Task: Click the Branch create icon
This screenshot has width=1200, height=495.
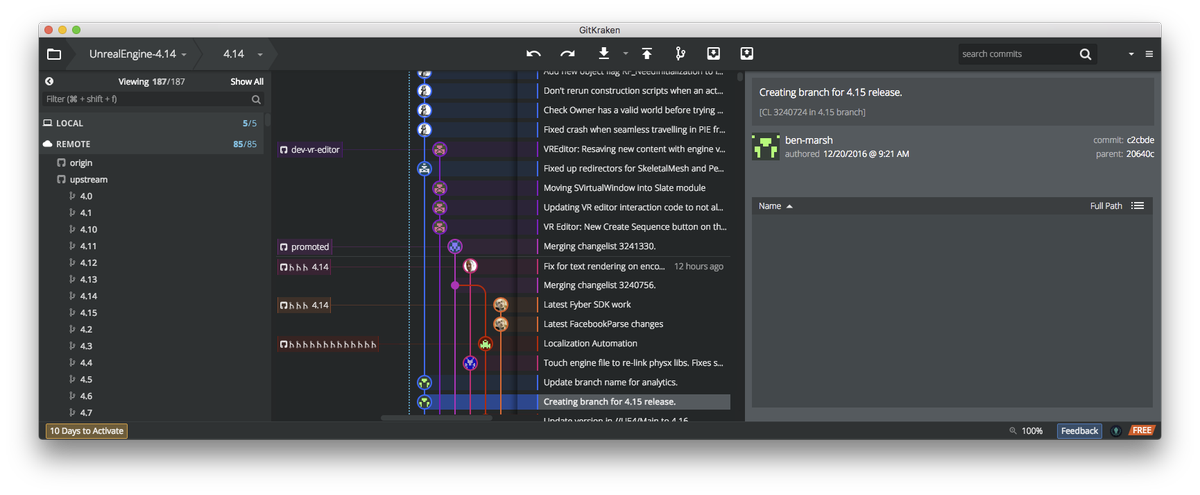Action: click(681, 54)
